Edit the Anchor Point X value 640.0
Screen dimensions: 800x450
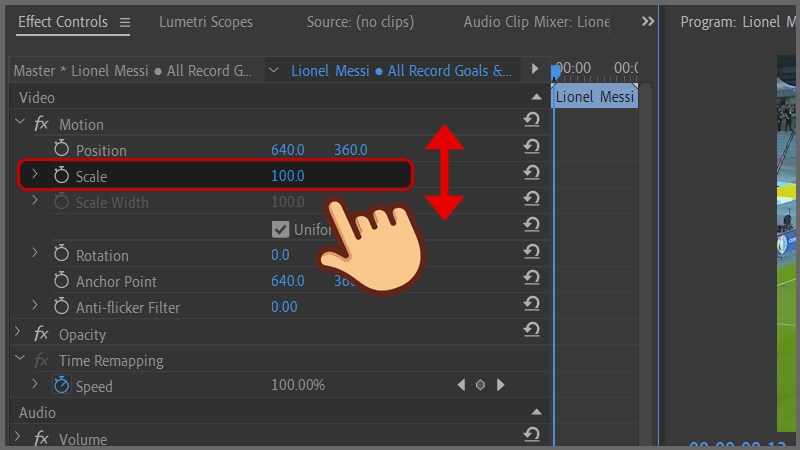tap(287, 281)
